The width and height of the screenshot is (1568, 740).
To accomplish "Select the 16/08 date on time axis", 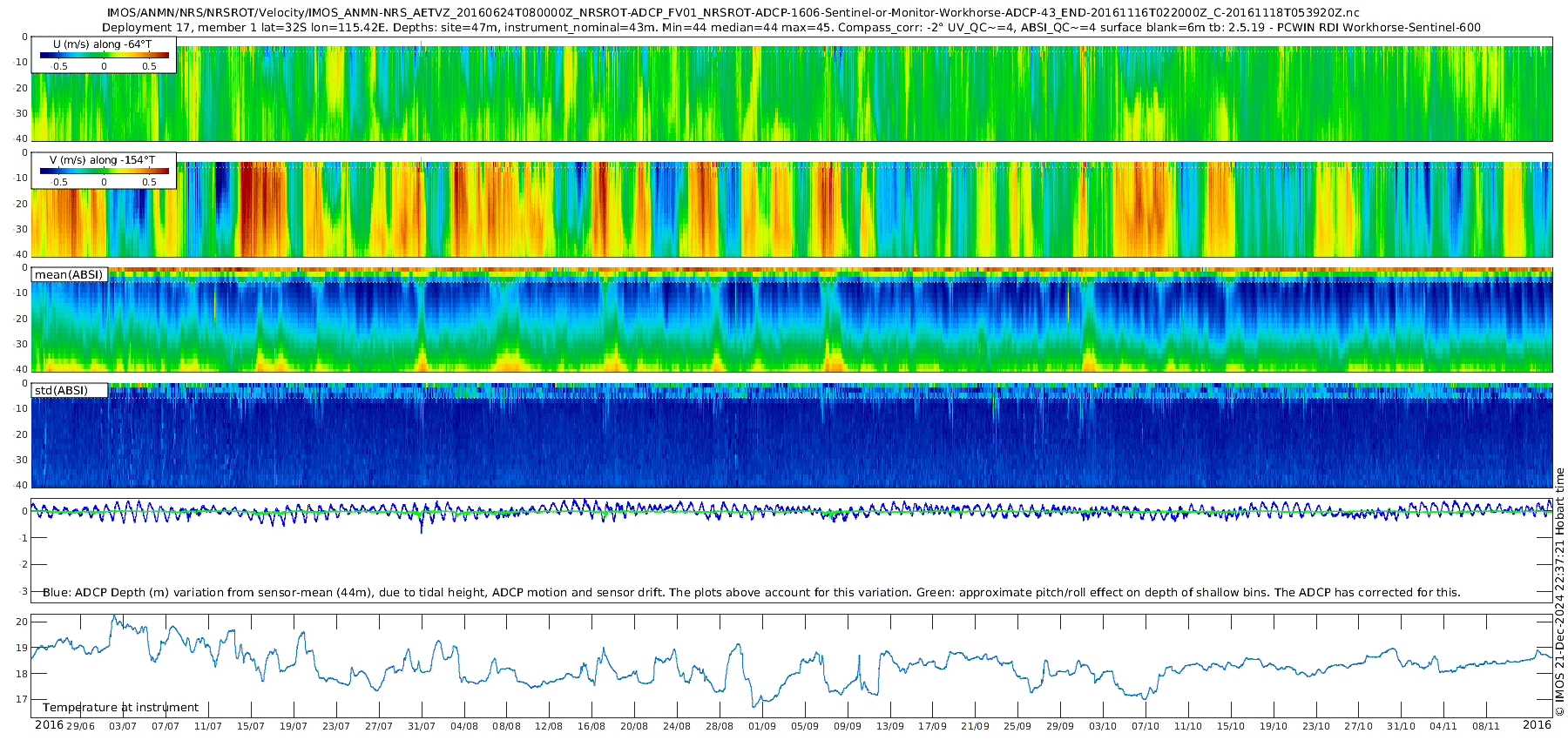I will (591, 726).
